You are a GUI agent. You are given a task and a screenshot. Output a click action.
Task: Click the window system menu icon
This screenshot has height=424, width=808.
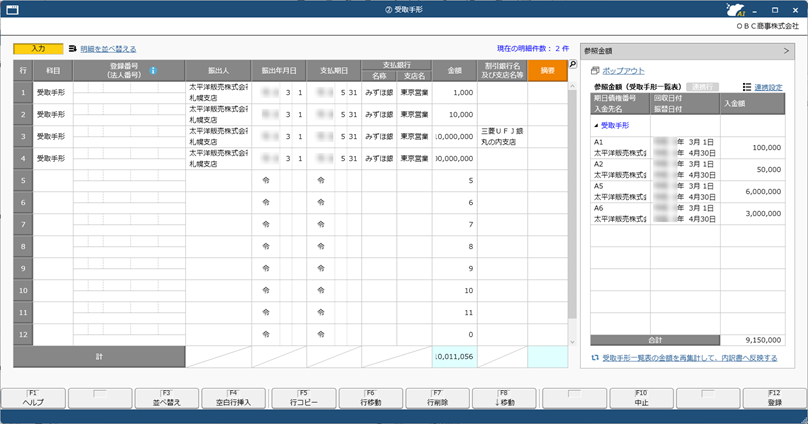click(12, 10)
